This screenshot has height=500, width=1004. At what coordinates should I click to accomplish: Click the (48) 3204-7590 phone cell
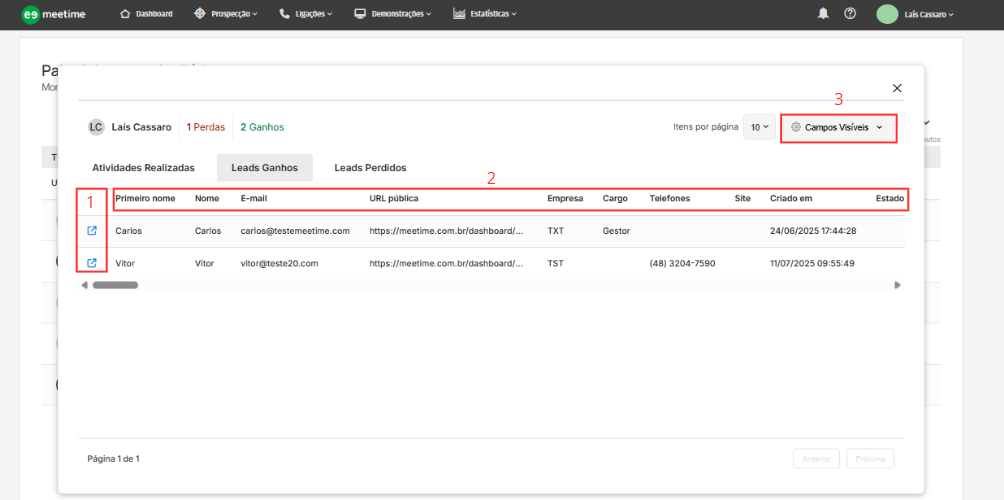click(x=682, y=263)
